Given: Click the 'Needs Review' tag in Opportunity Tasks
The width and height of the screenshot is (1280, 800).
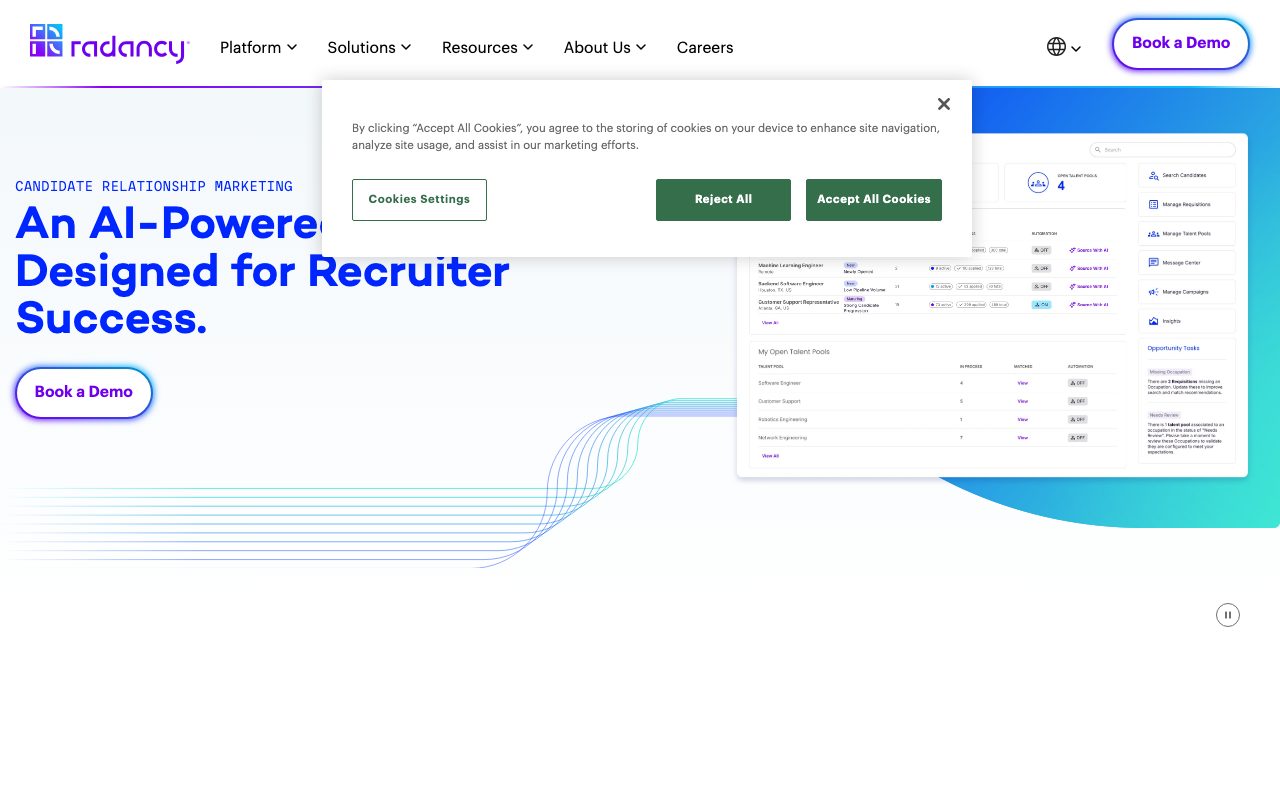Looking at the screenshot, I should tap(1164, 415).
